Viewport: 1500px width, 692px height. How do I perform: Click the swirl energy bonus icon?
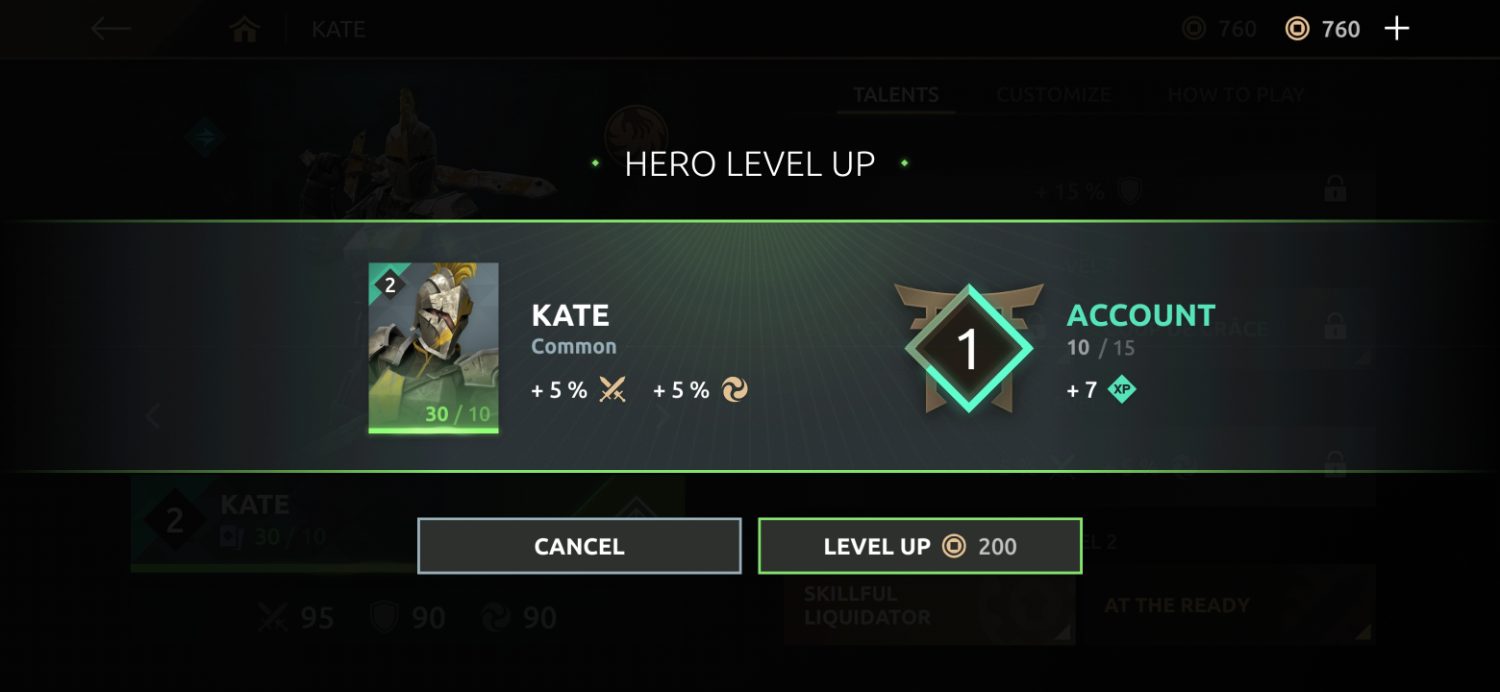point(735,390)
